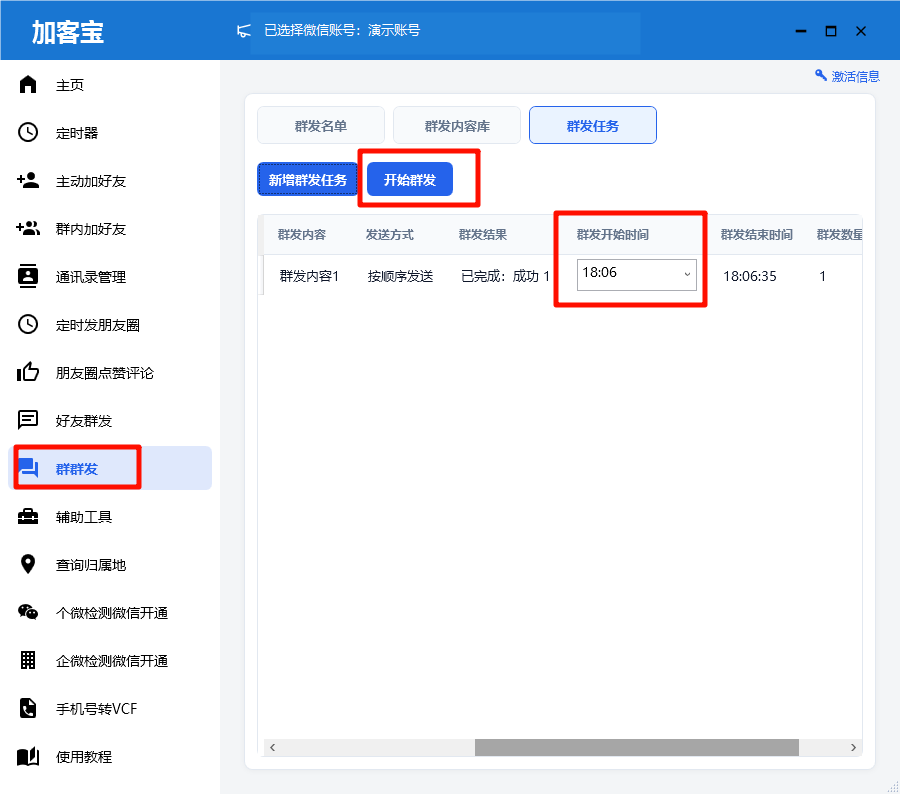Click the 群发内容 column header
The width and height of the screenshot is (900, 794).
[x=302, y=234]
